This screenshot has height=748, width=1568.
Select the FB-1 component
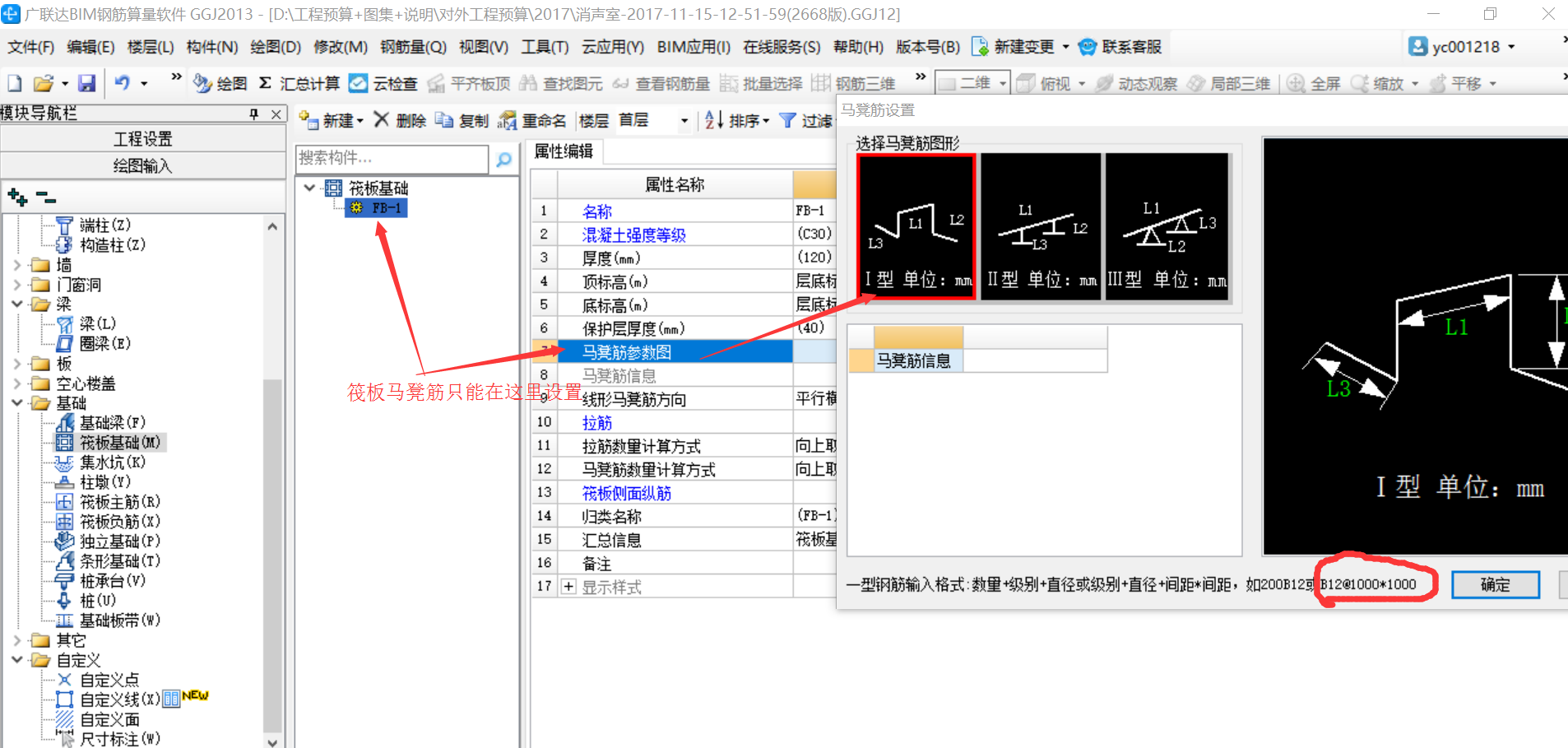pyautogui.click(x=378, y=208)
